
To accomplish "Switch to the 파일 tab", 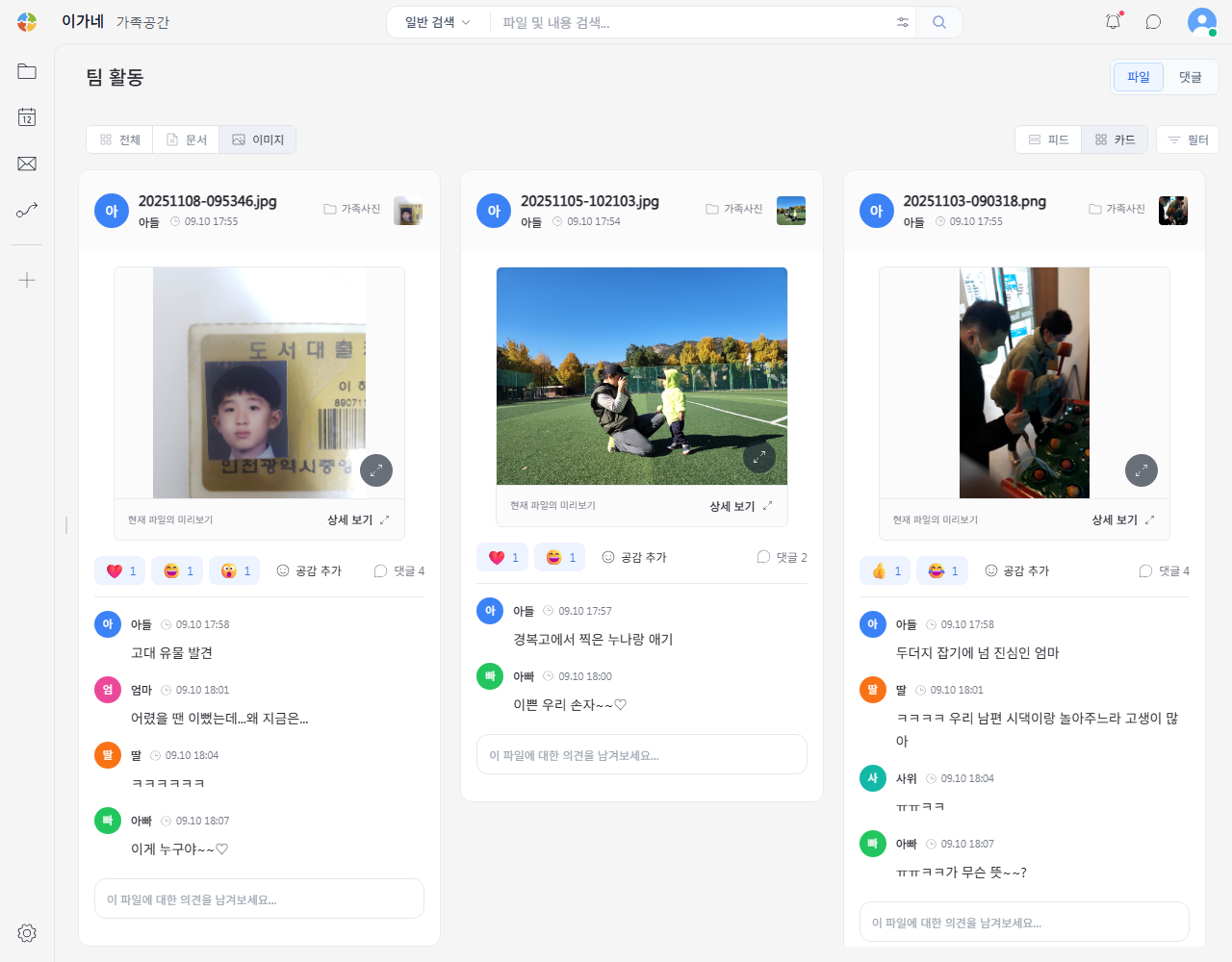I will [x=1139, y=77].
